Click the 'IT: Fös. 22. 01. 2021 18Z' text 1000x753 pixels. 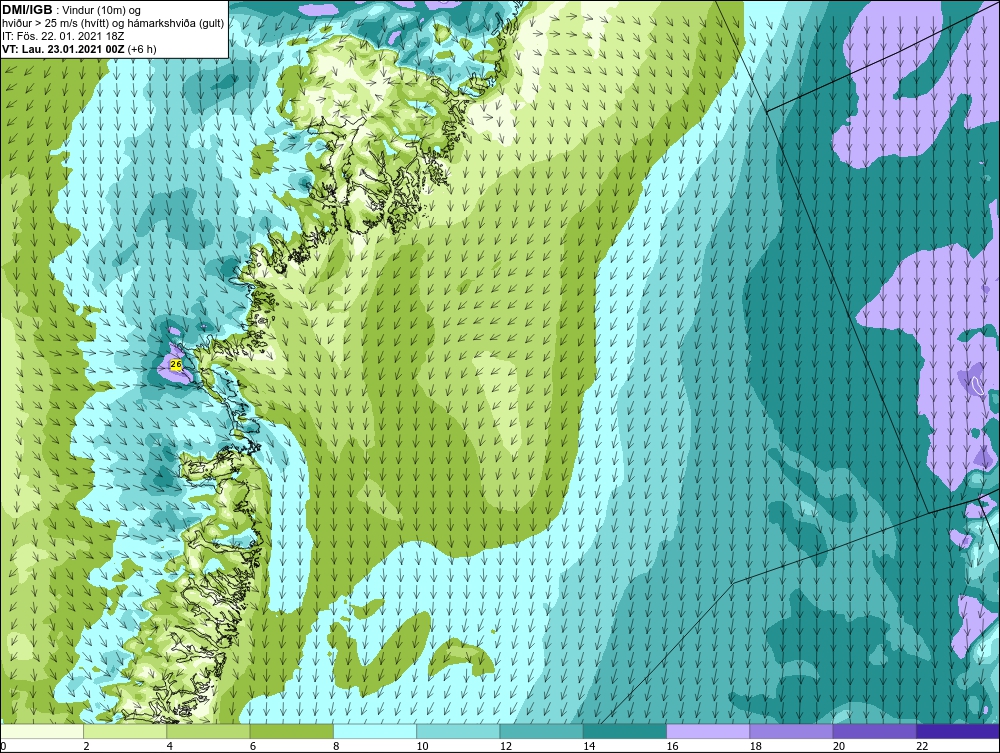pyautogui.click(x=63, y=36)
